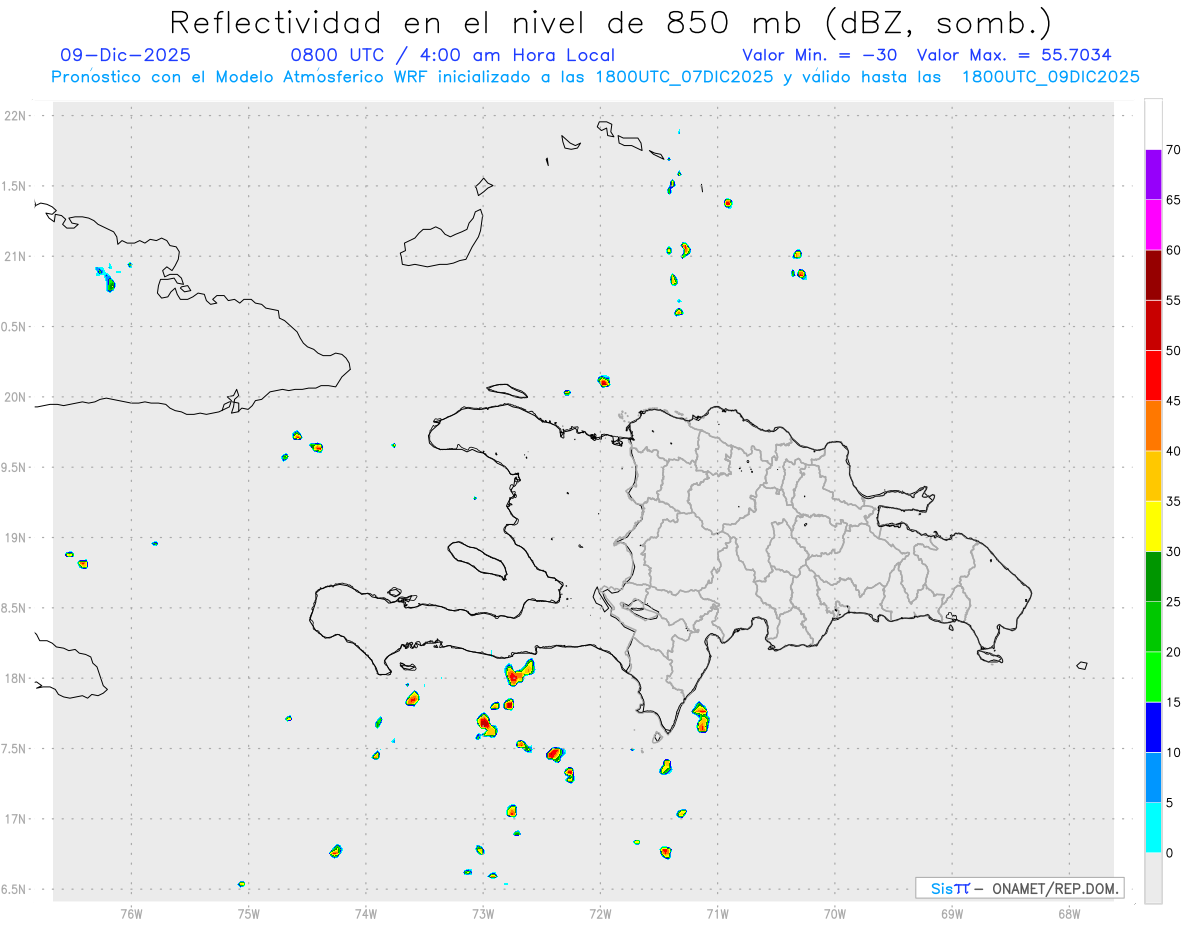Click the gray below-zero legend segment
The height and width of the screenshot is (927, 1200).
(x=1153, y=878)
